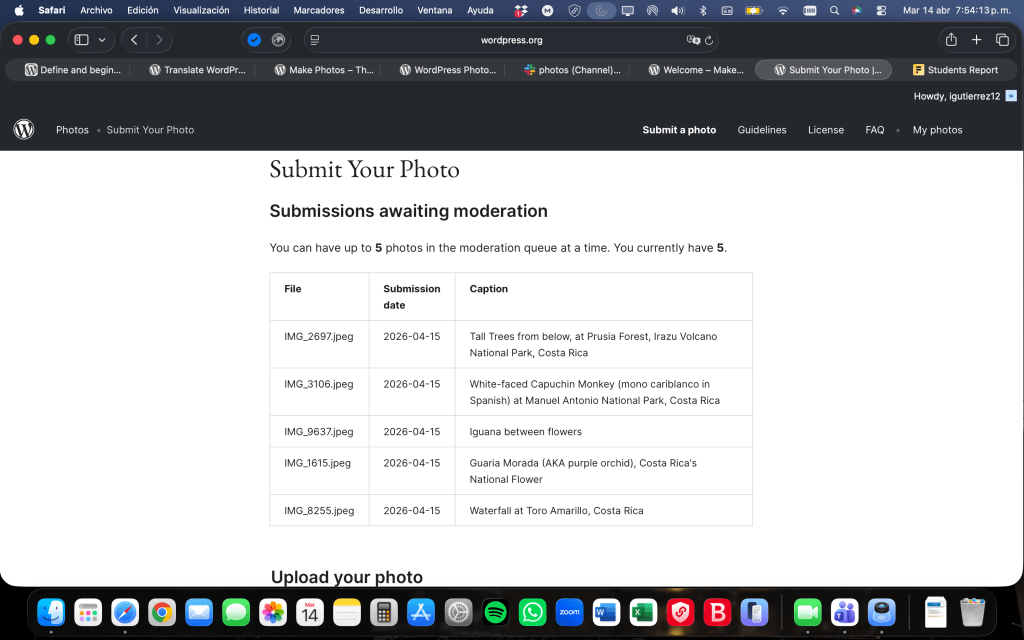Image resolution: width=1024 pixels, height=640 pixels.
Task: Open Spotify from the Dock
Action: point(495,612)
